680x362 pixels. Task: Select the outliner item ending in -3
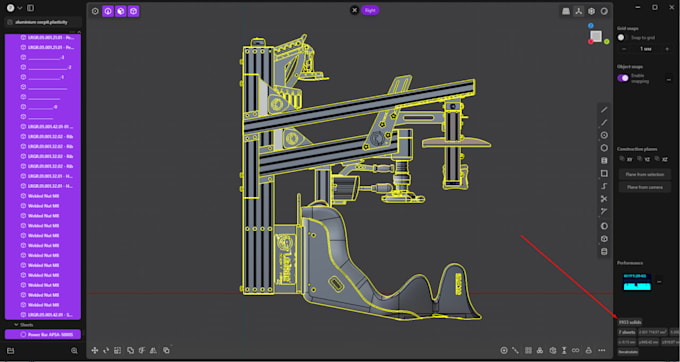tap(42, 57)
